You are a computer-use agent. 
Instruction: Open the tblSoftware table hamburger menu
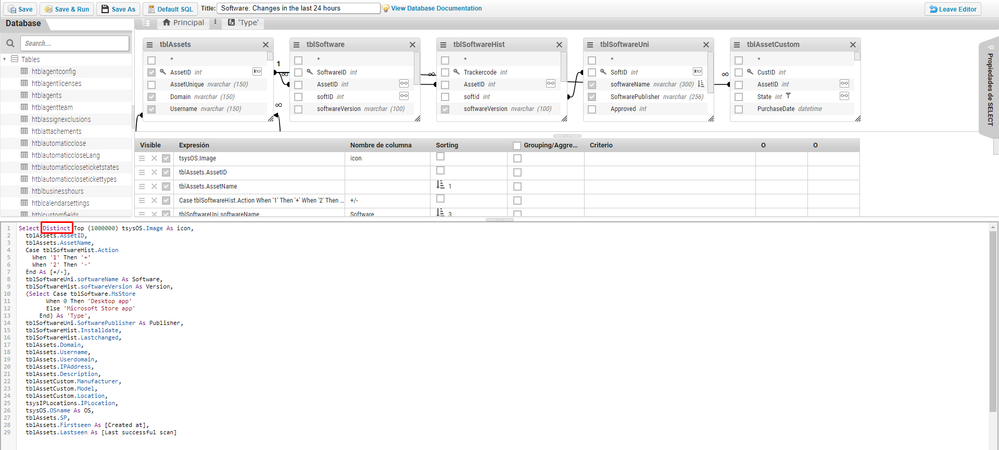click(298, 44)
